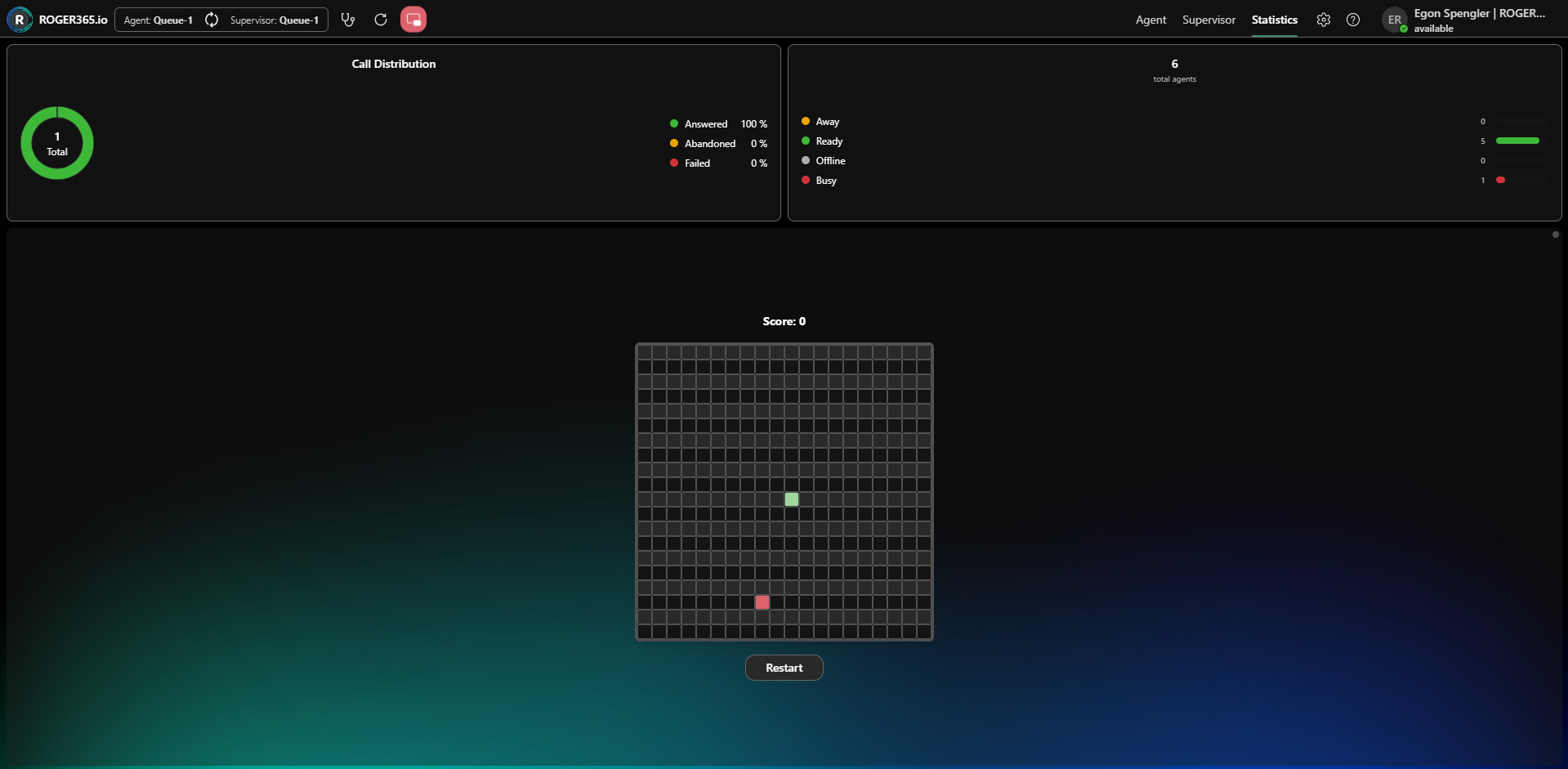Switch to the Agent tab

point(1150,20)
